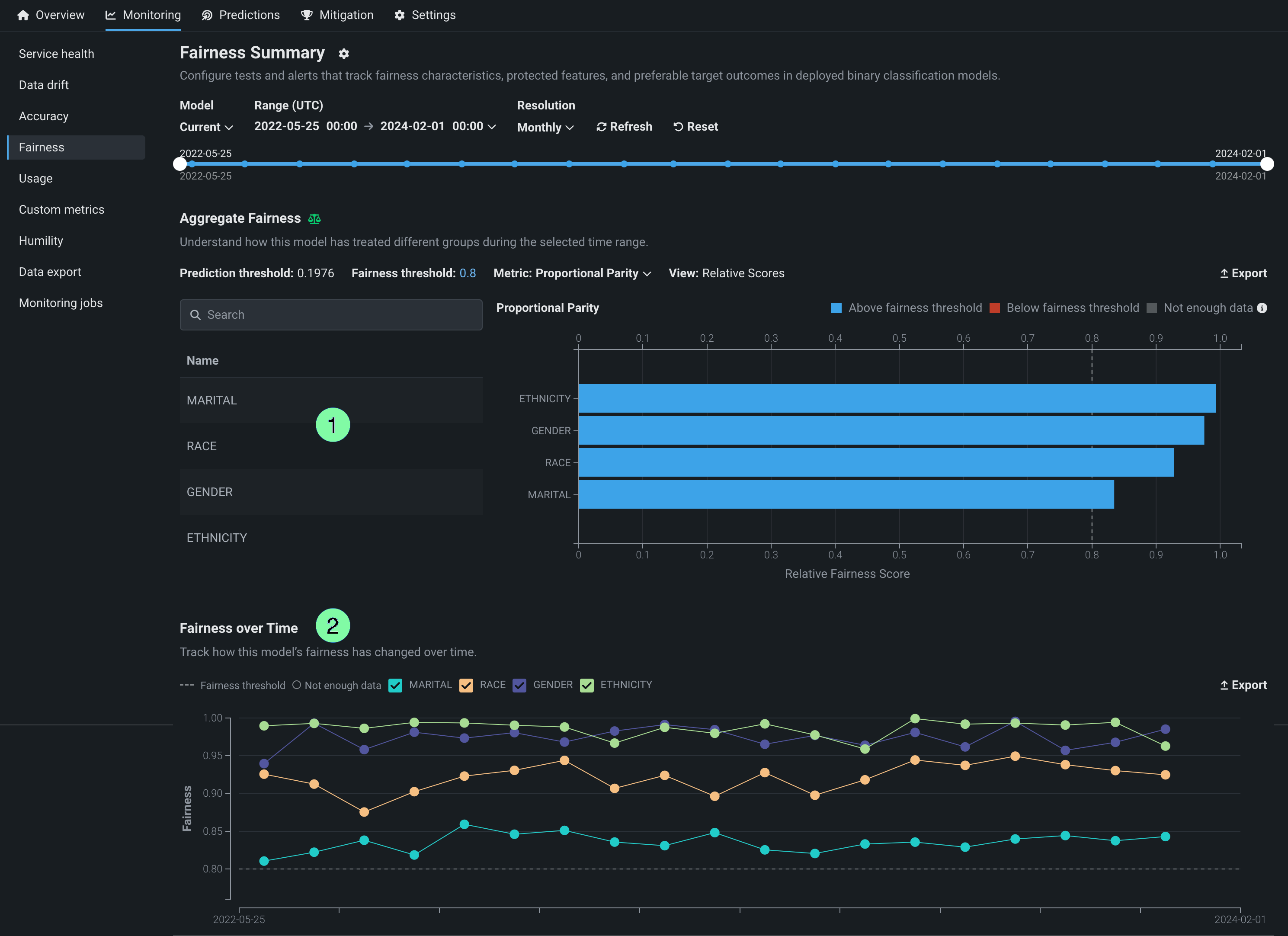Click the Refresh icon button

602,127
